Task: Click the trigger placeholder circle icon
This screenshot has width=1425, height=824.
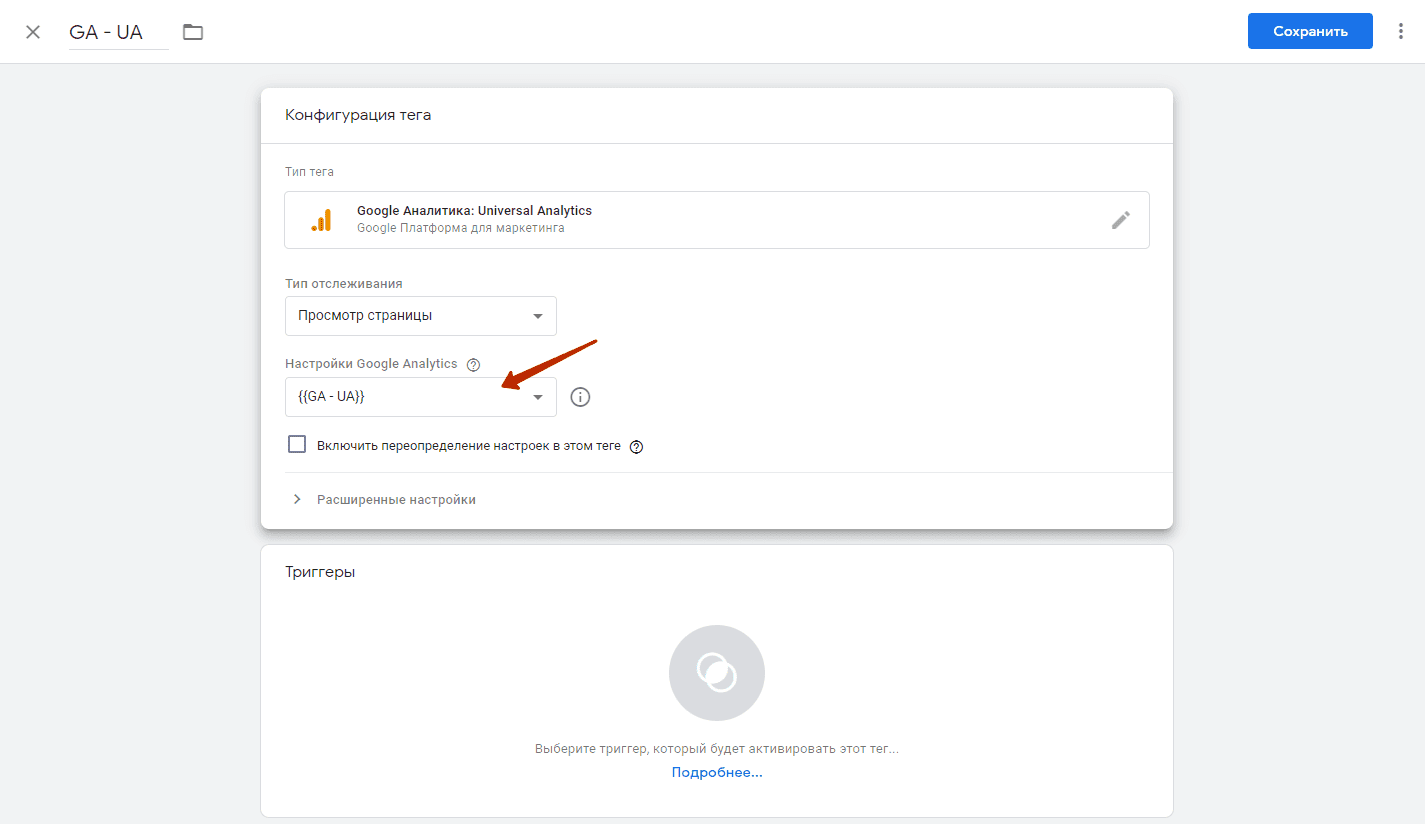Action: point(717,673)
